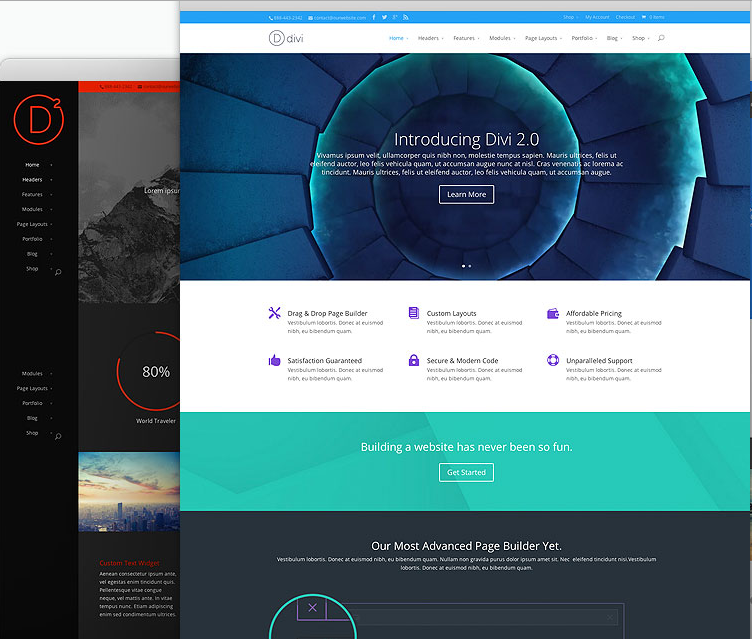Open the RSS feed icon in the top bar
Image resolution: width=752 pixels, height=640 pixels.
click(406, 17)
